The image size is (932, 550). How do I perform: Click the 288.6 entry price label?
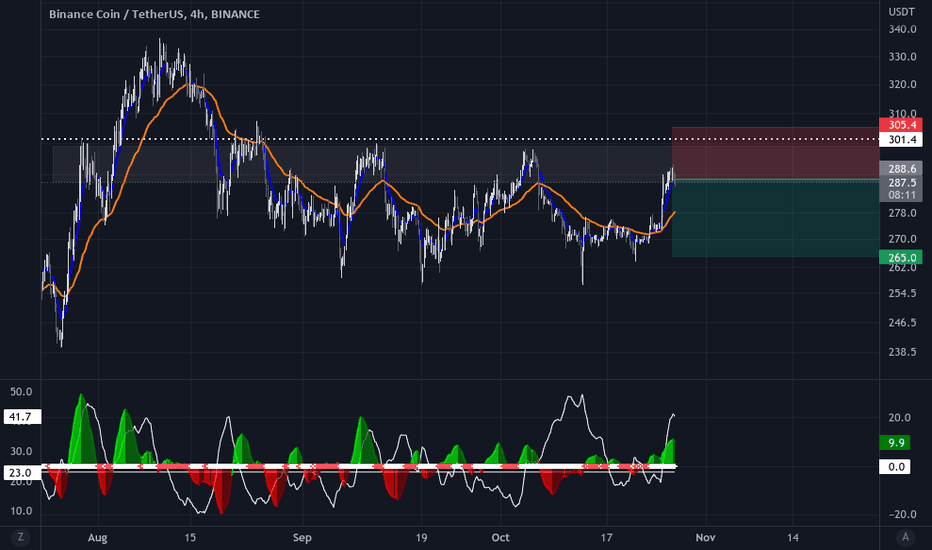tap(901, 169)
